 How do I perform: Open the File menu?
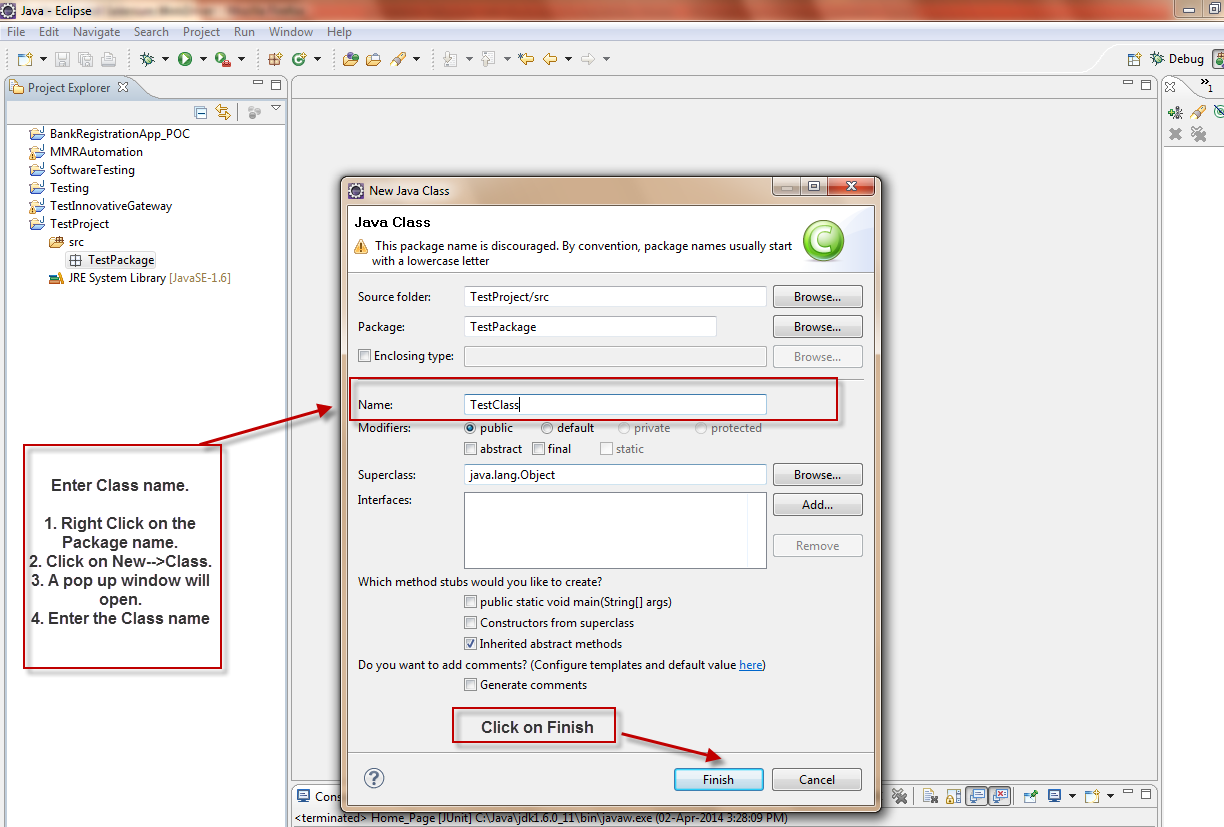16,32
